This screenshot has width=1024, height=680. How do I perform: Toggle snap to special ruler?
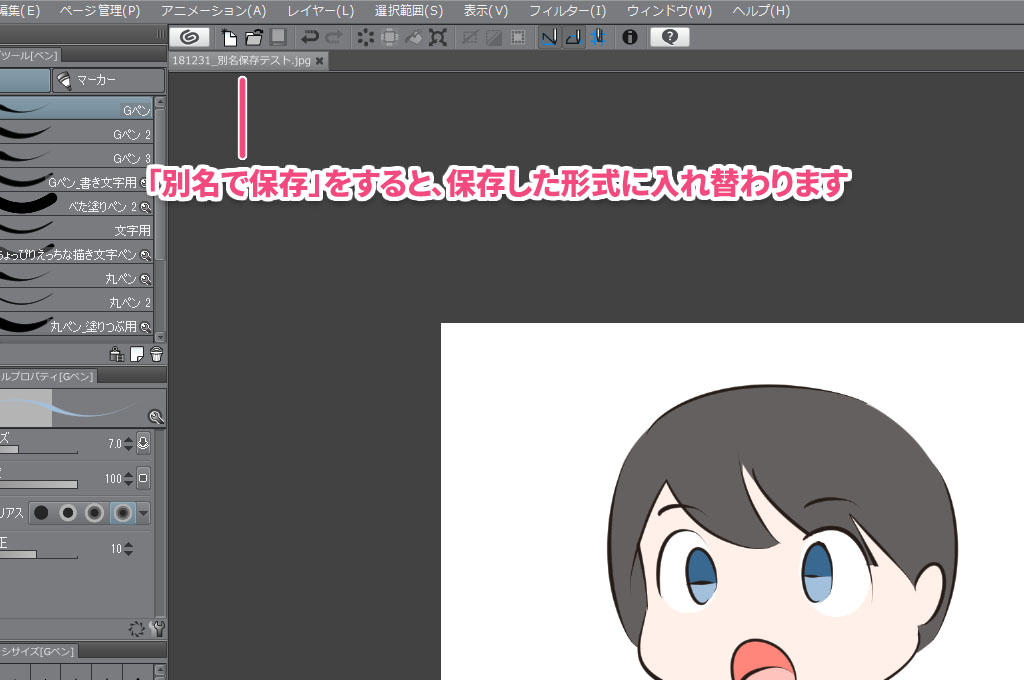pyautogui.click(x=572, y=38)
